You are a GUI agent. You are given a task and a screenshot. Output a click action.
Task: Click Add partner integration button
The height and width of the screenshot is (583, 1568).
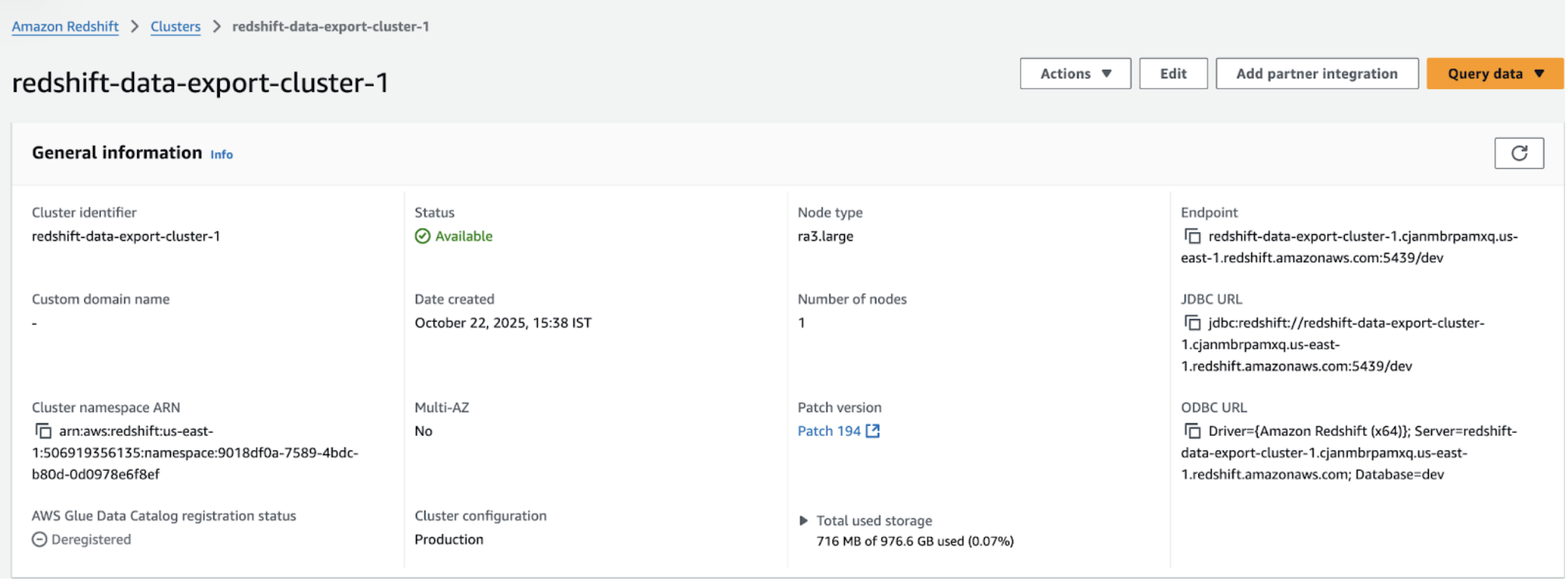tap(1317, 74)
